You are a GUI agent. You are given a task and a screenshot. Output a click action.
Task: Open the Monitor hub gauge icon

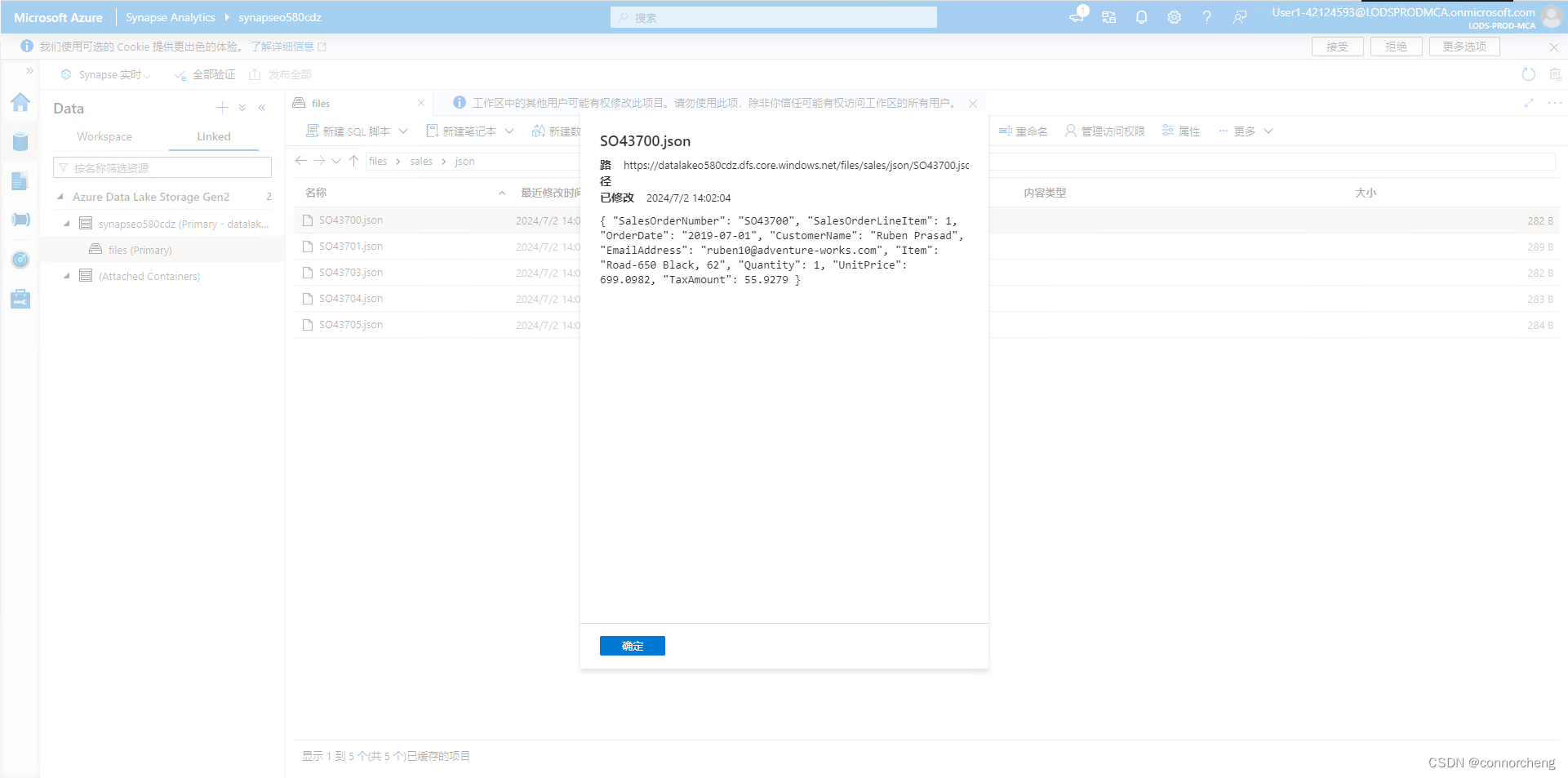pyautogui.click(x=20, y=260)
